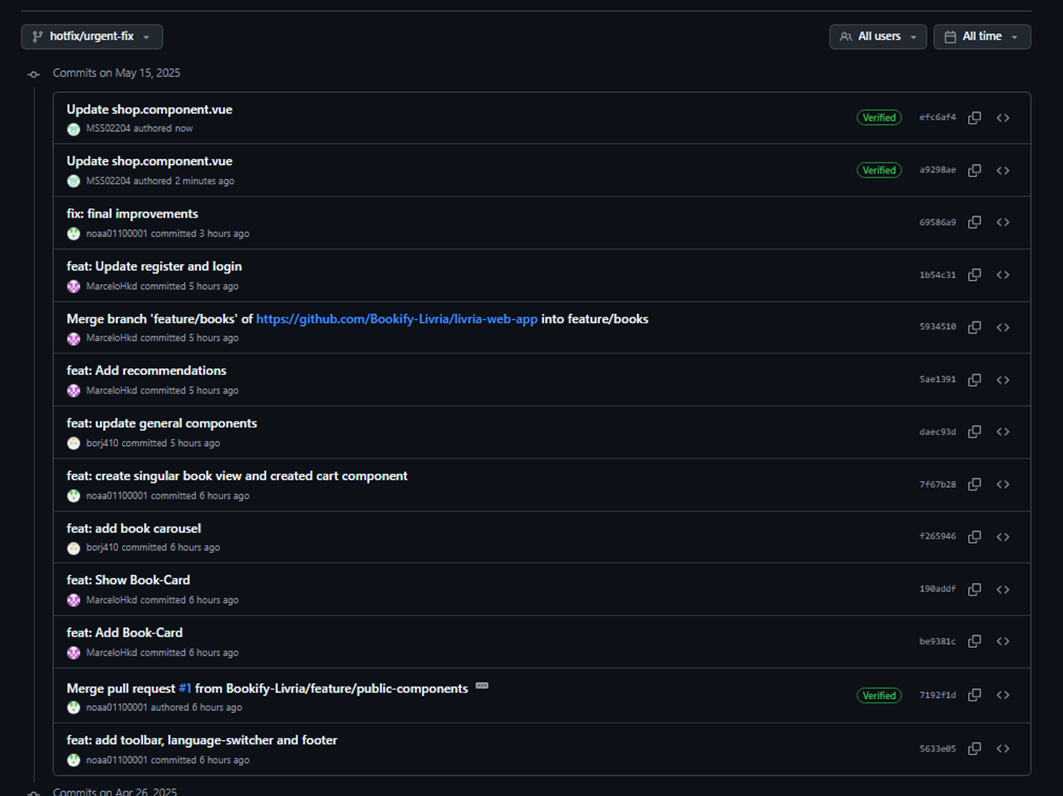
Task: Copy full SHA for commit 7192f1d
Action: click(974, 695)
